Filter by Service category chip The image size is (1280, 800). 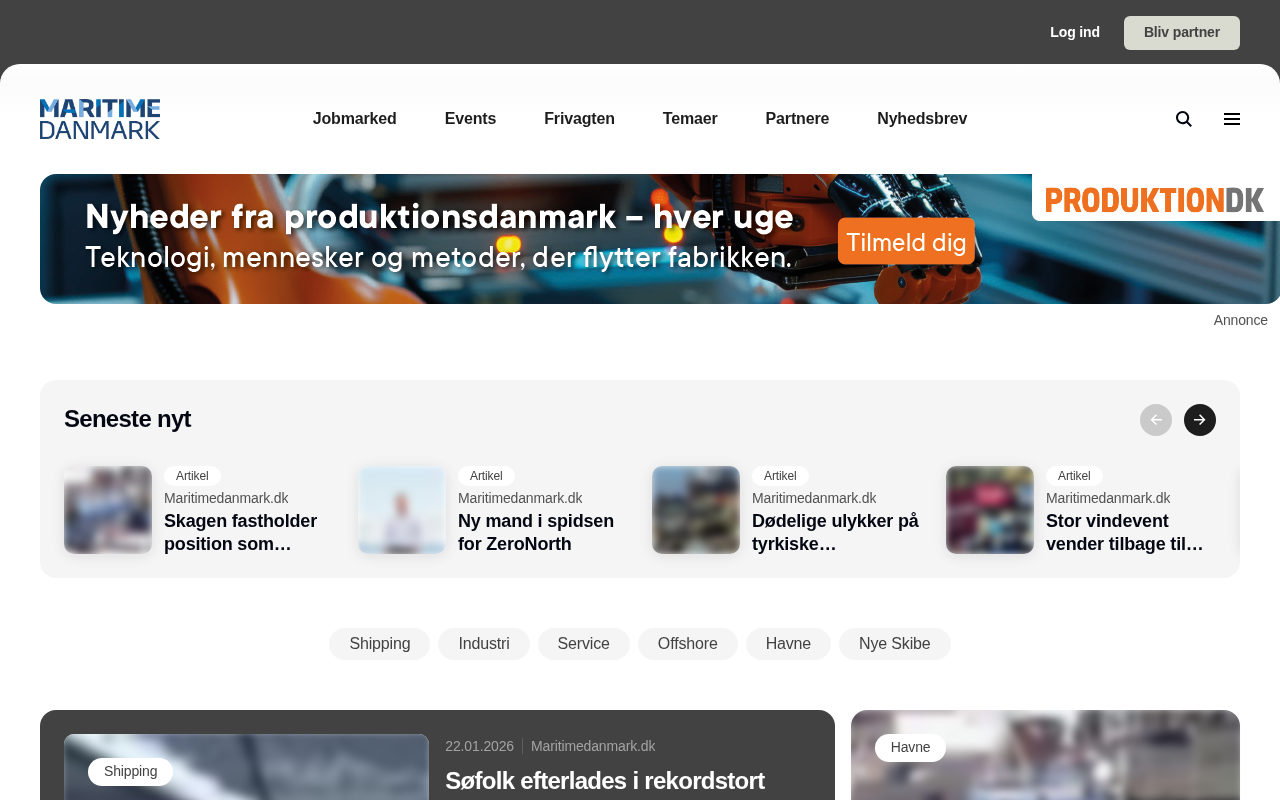tap(584, 644)
